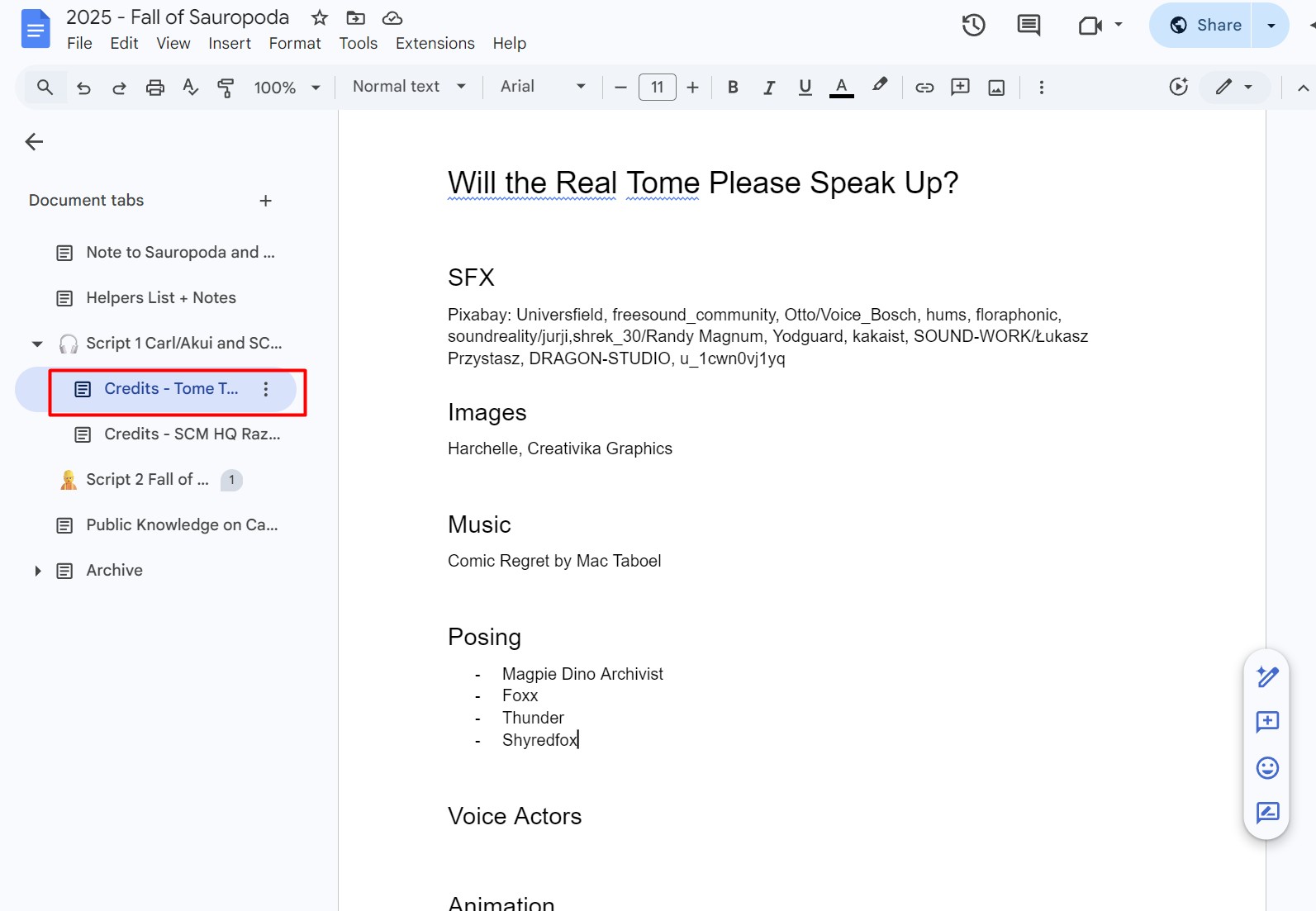Star the document as favorite

[x=320, y=17]
